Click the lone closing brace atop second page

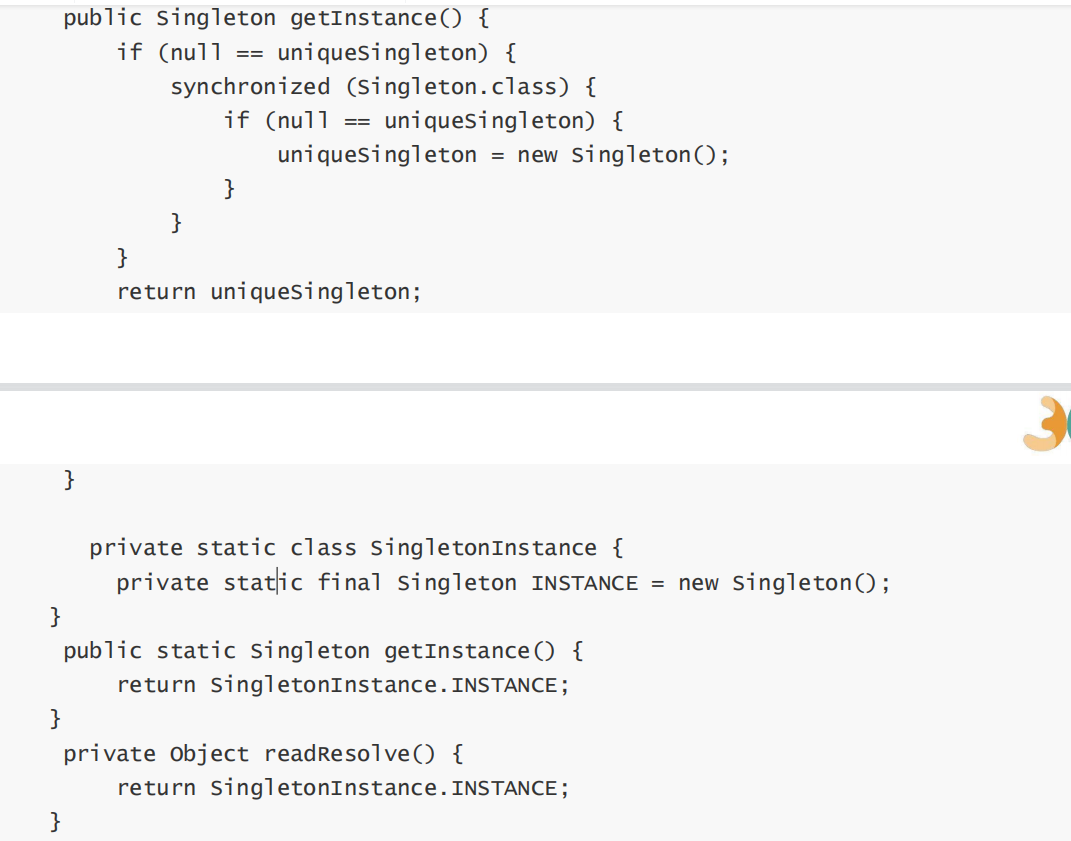click(69, 480)
